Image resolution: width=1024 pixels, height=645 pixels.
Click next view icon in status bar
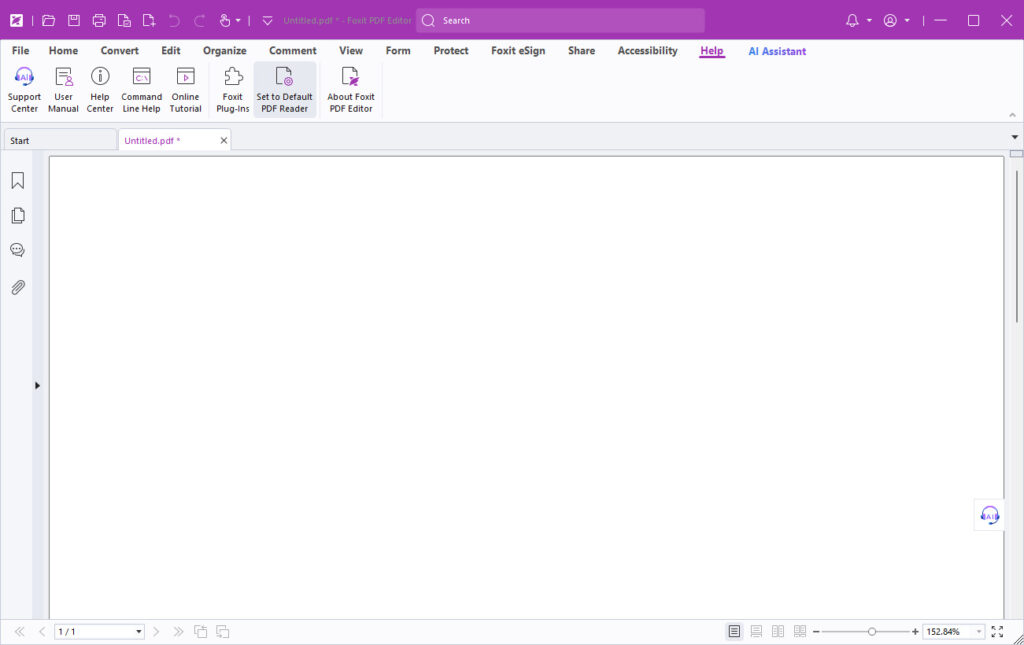click(x=223, y=631)
